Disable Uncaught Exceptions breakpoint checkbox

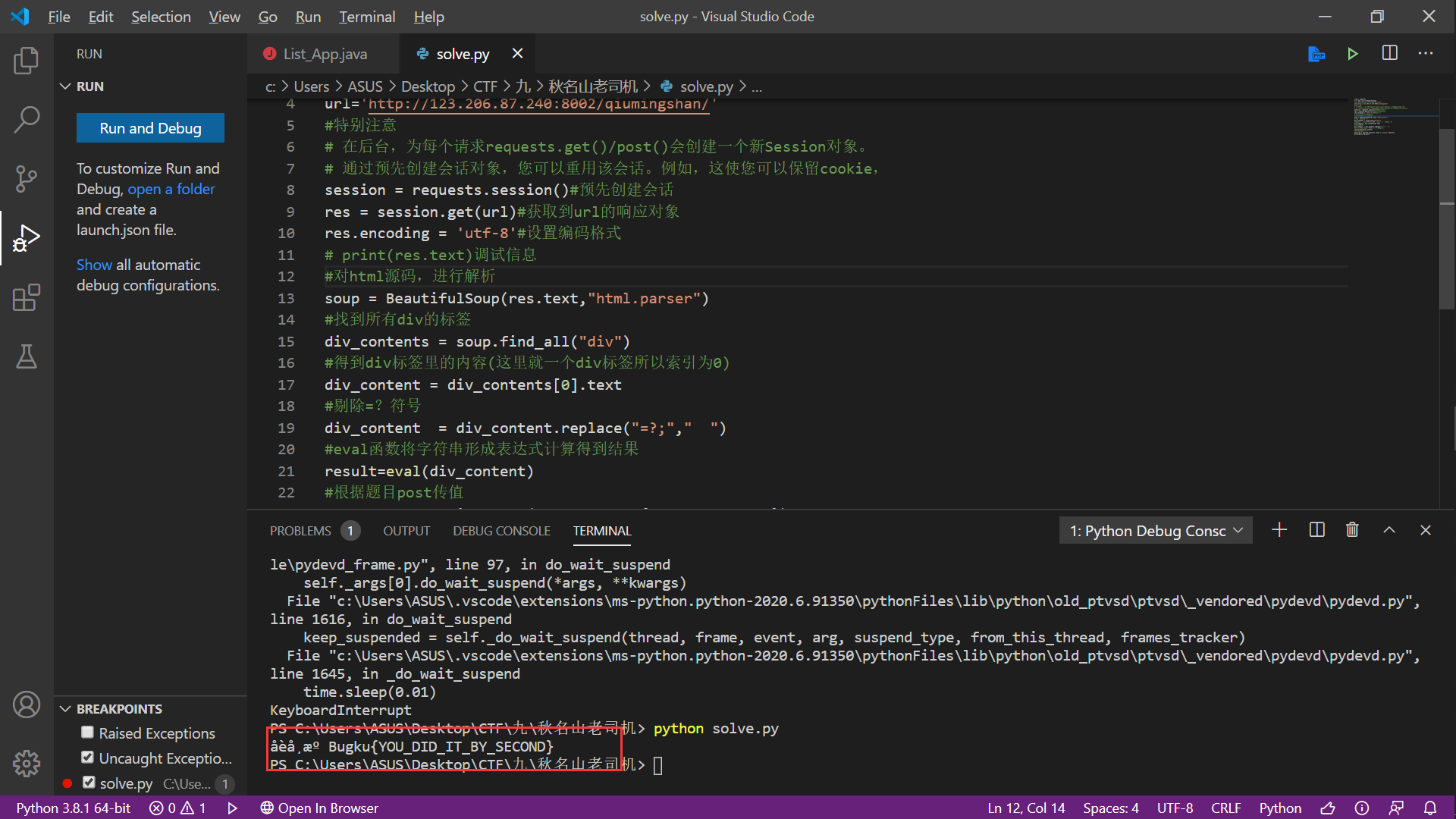tap(88, 758)
